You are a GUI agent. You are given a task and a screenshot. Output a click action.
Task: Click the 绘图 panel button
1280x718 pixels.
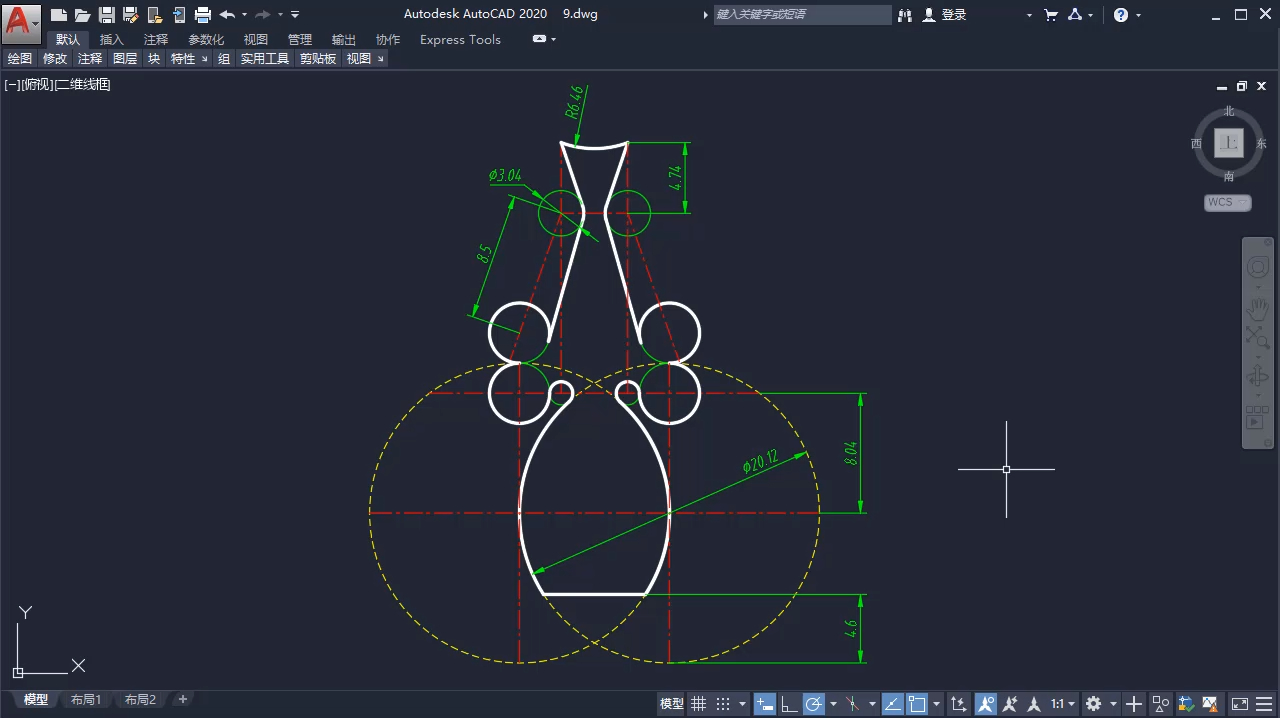pyautogui.click(x=20, y=59)
